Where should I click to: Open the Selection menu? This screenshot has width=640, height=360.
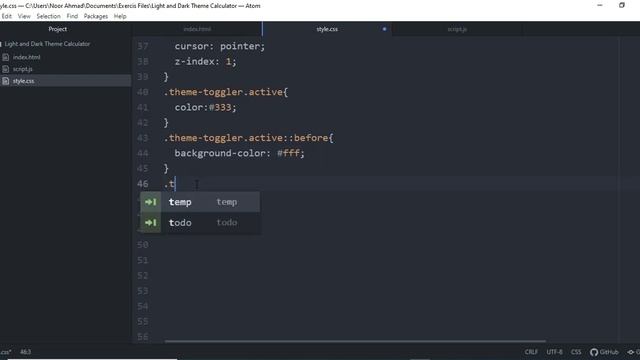(49, 16)
